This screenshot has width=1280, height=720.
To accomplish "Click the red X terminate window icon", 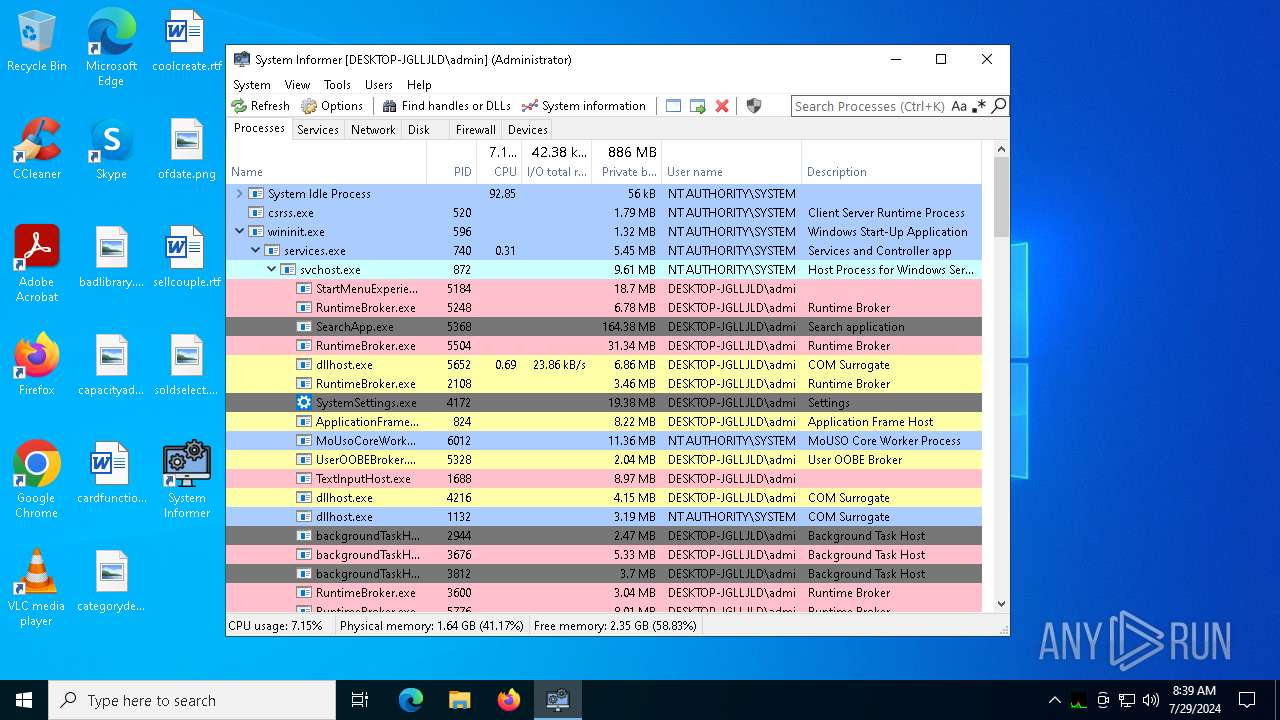I will [722, 106].
